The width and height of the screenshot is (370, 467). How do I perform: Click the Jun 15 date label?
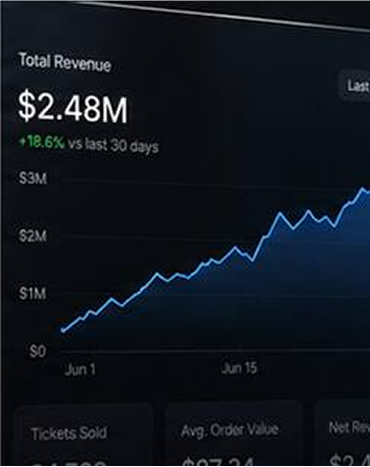[239, 368]
